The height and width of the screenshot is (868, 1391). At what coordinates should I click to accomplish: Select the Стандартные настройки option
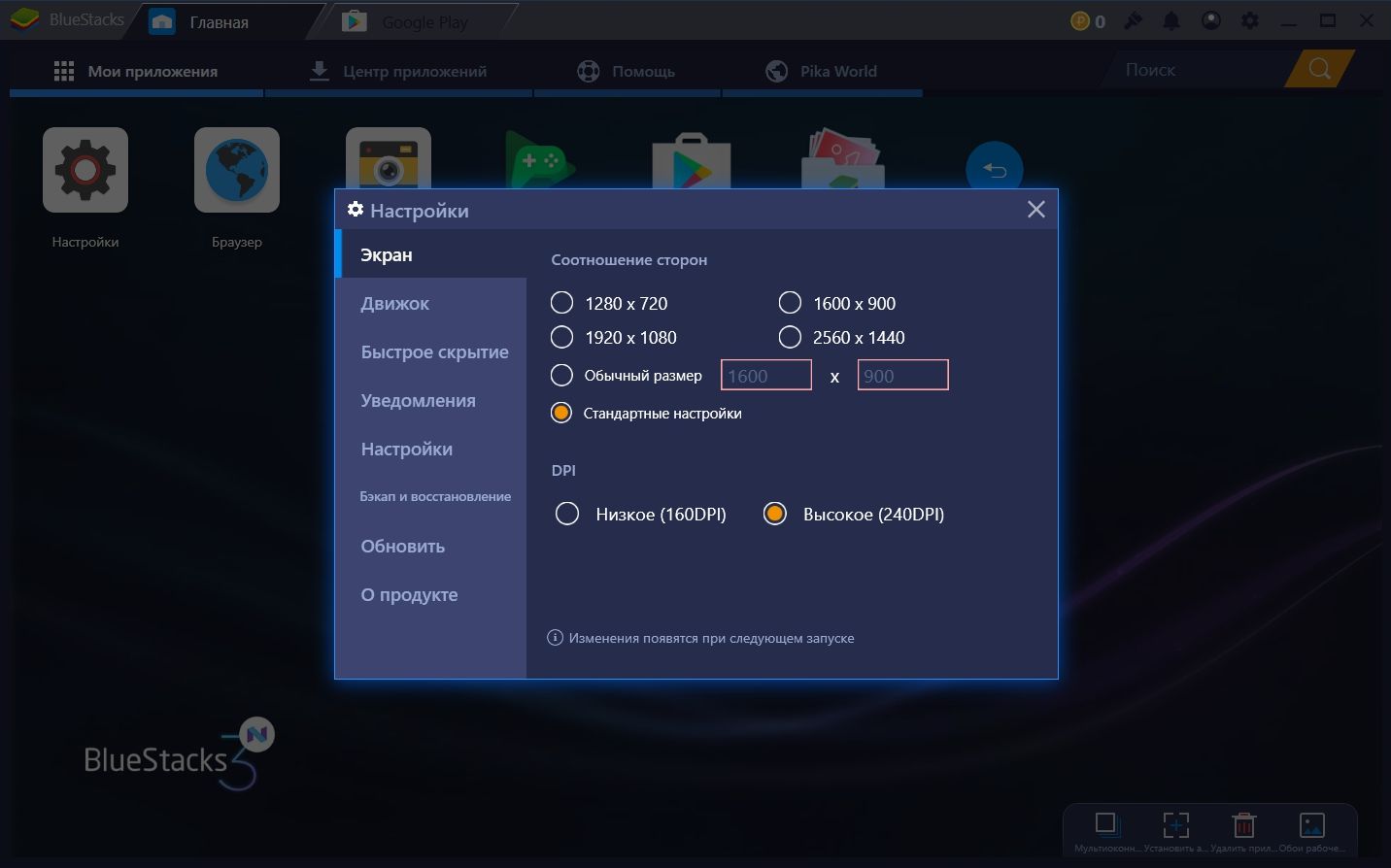(561, 413)
